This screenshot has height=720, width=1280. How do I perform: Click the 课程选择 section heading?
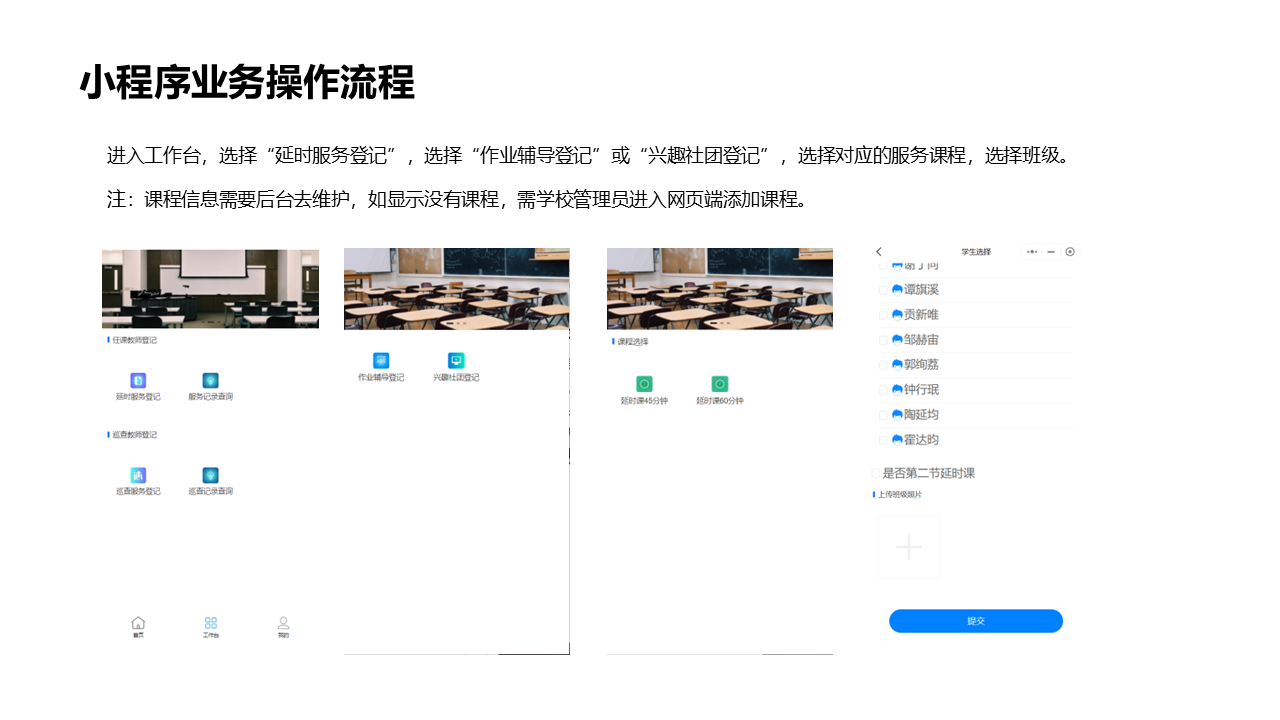(633, 342)
